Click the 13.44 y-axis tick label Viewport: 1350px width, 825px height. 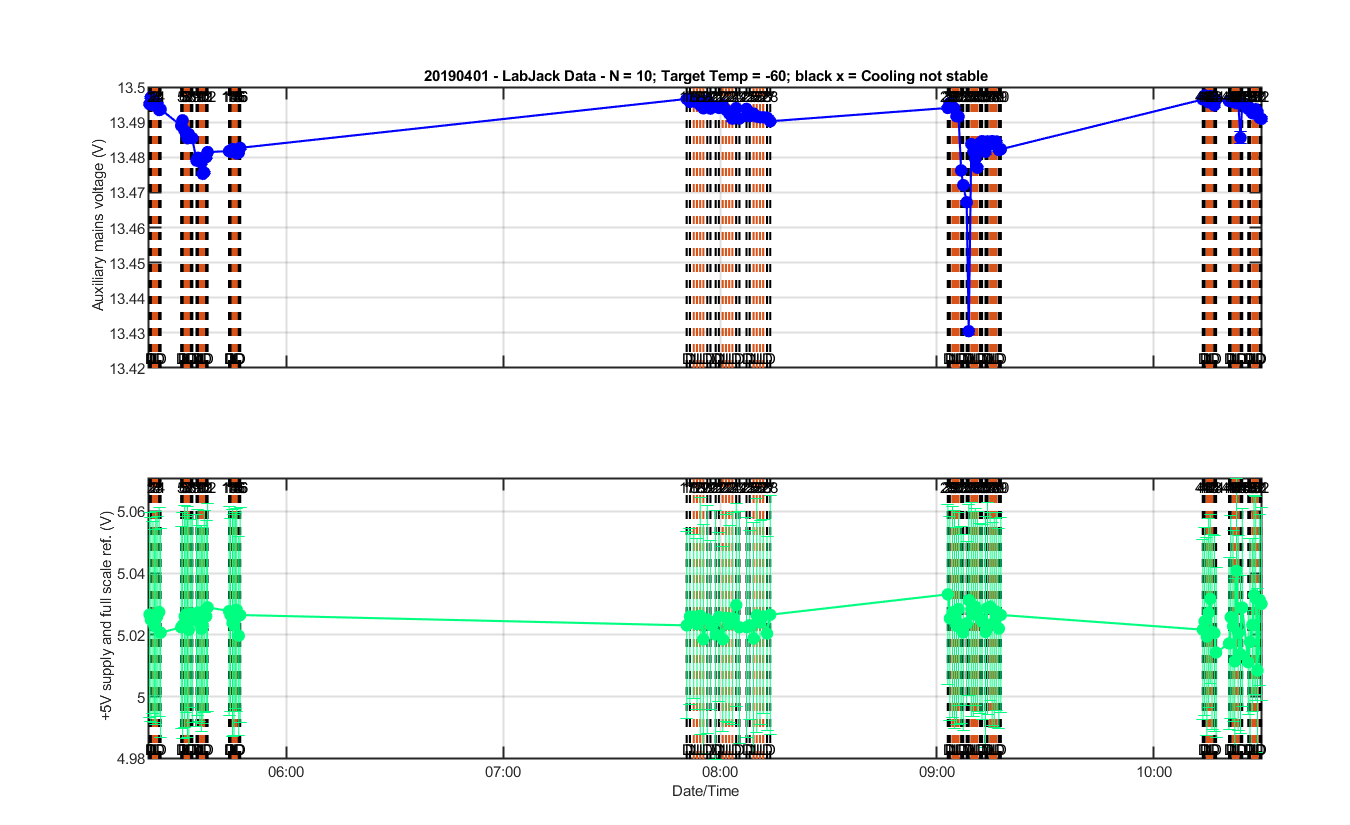click(127, 298)
